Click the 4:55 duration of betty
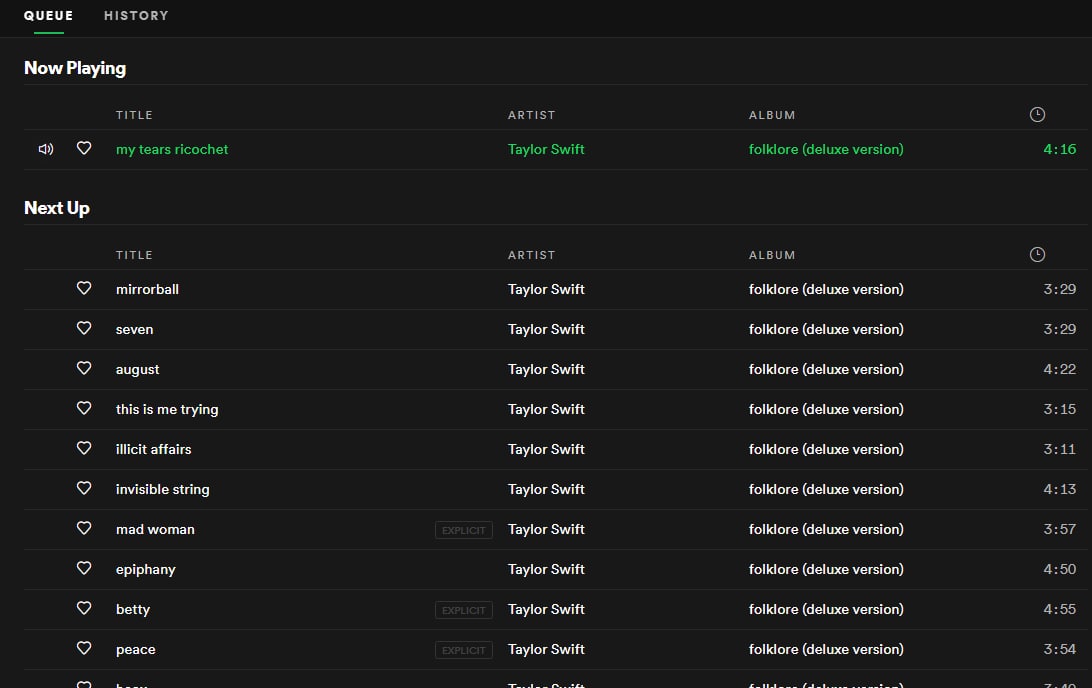 coord(1059,609)
